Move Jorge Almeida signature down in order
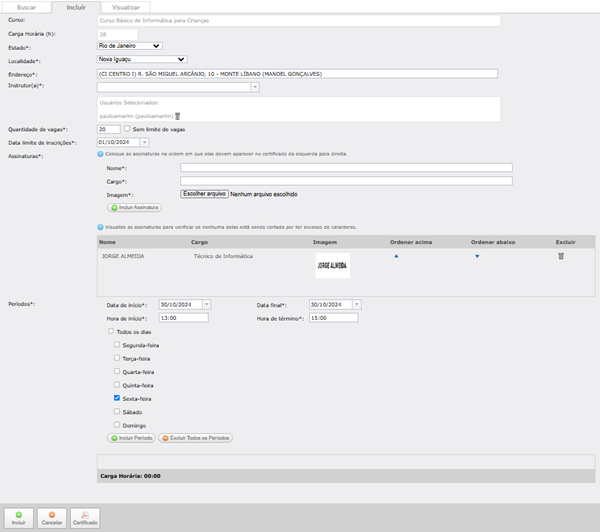Screen dimensions: 600x532 coord(477,257)
